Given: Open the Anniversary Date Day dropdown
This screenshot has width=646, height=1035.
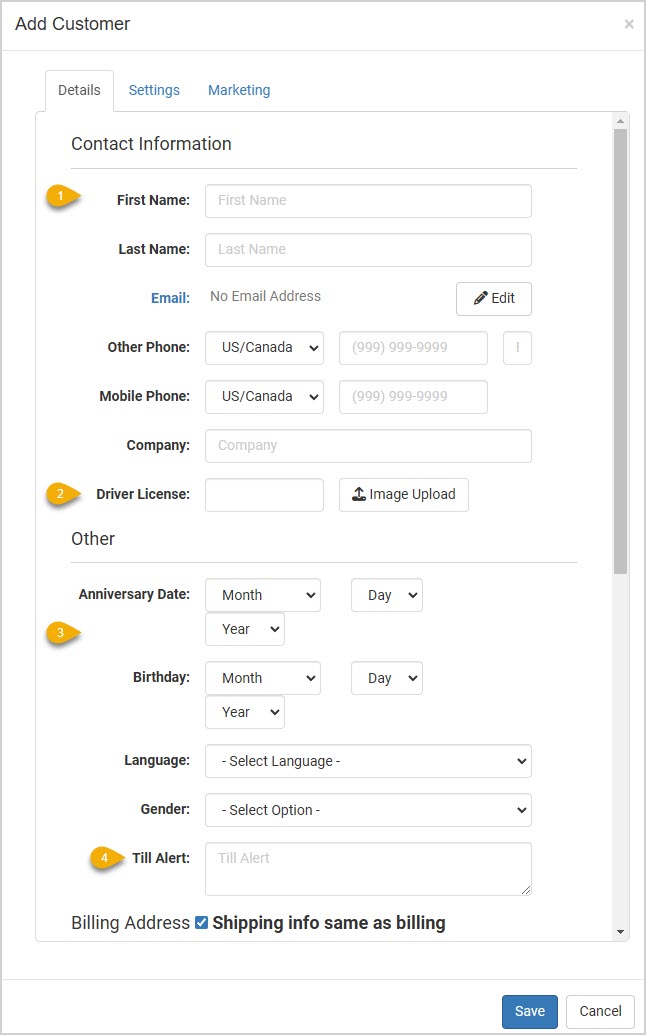Looking at the screenshot, I should coord(387,595).
